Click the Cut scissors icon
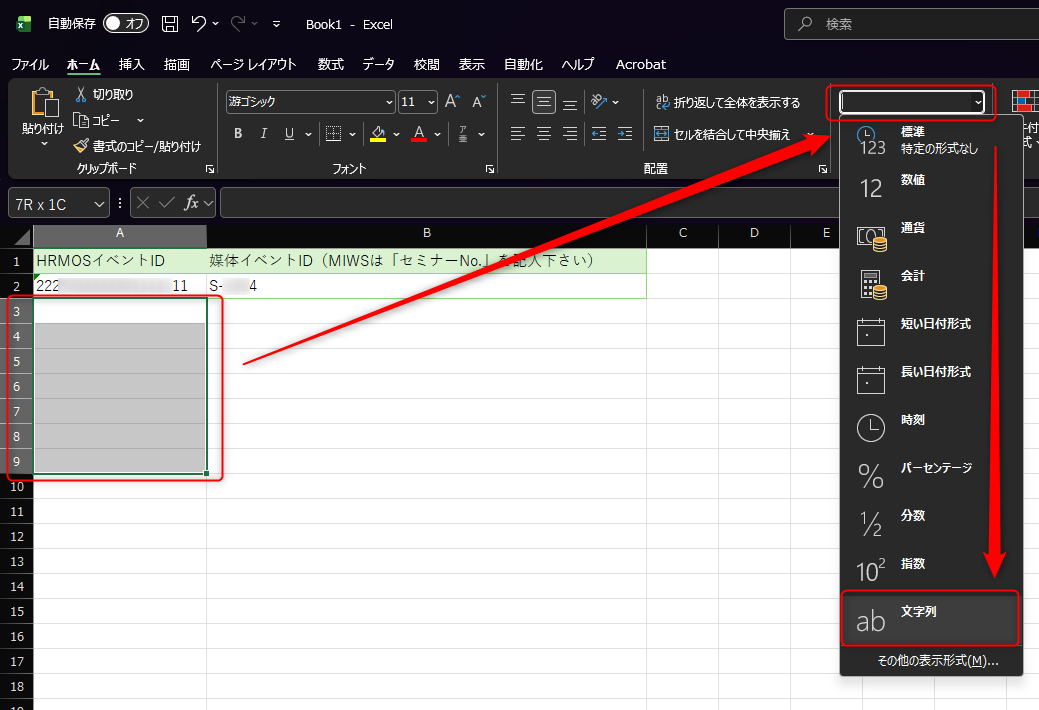The width and height of the screenshot is (1039, 710). (x=81, y=95)
